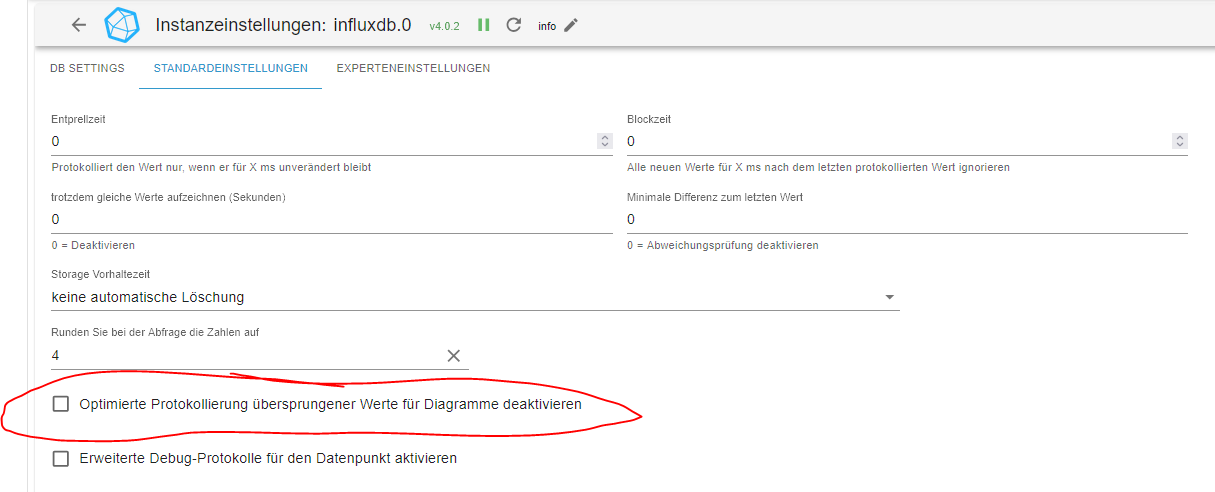This screenshot has height=492, width=1215.
Task: Click the Minimale Differenz zum letzten Wert field
Action: click(x=906, y=219)
